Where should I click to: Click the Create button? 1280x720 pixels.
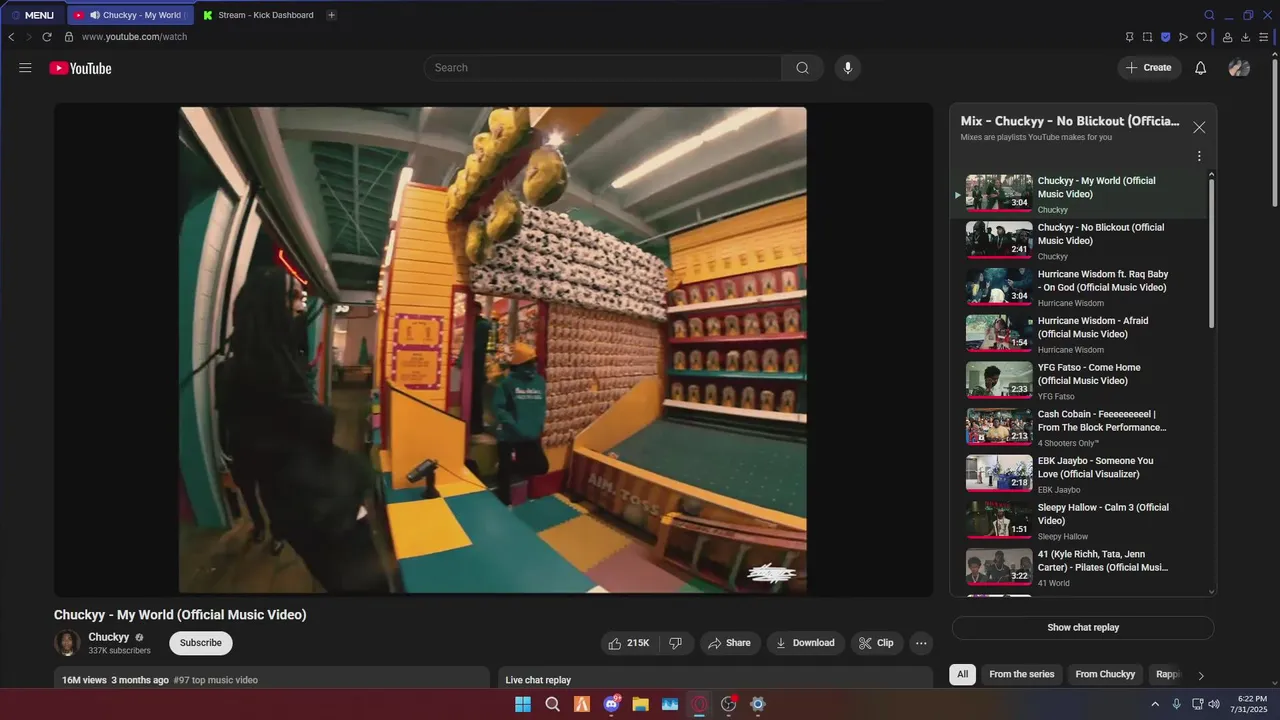click(1149, 68)
